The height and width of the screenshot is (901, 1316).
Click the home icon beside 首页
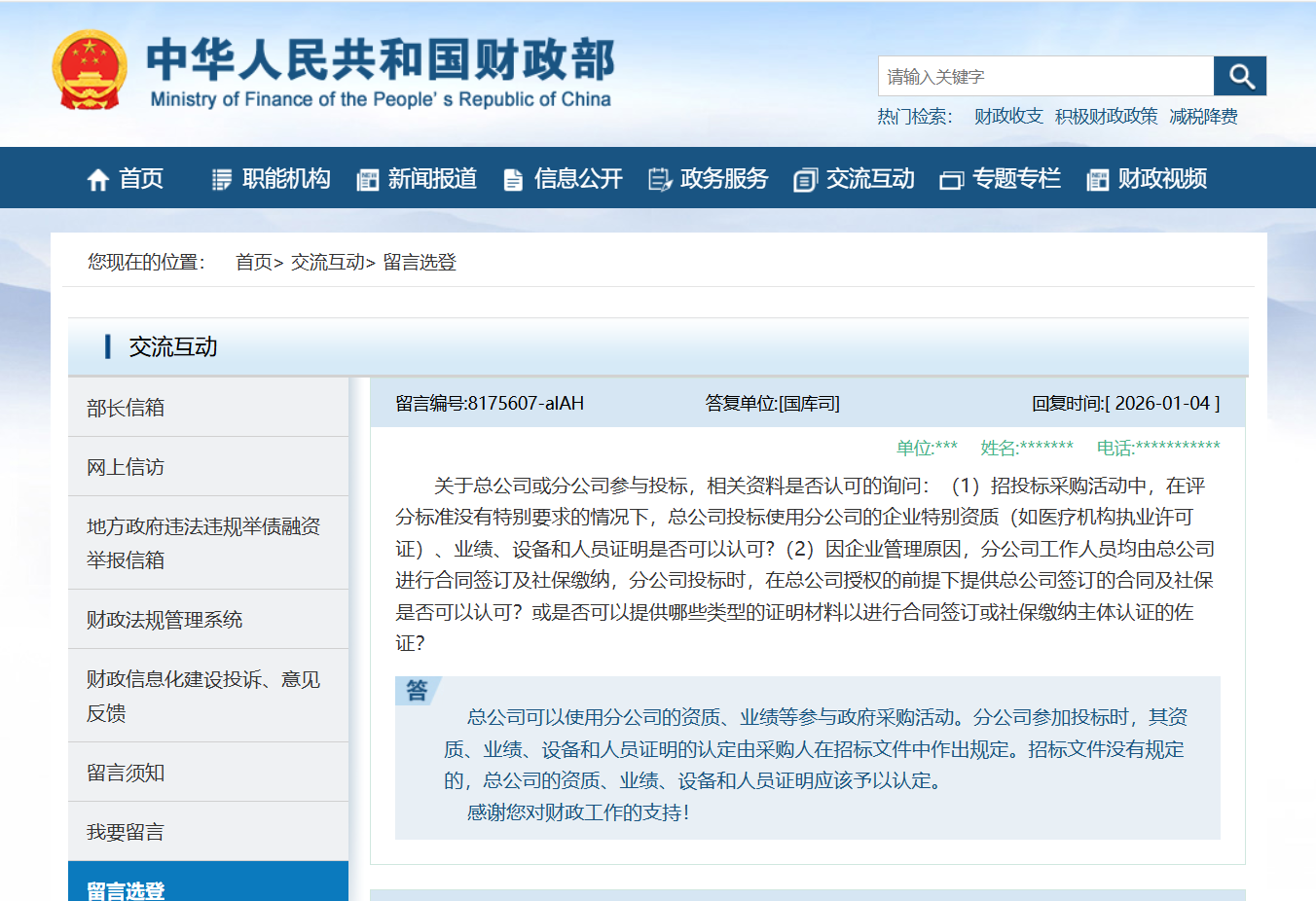[98, 180]
